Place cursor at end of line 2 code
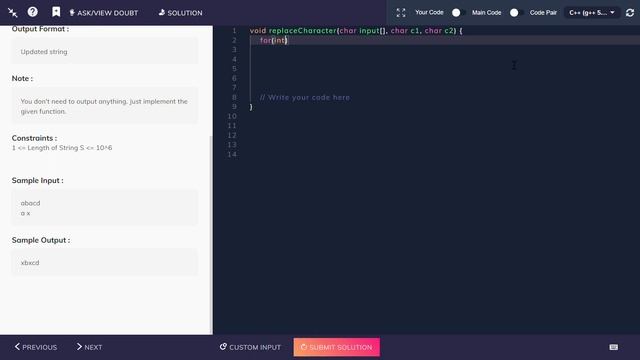Viewport: 640px width, 360px height. pyautogui.click(x=288, y=40)
